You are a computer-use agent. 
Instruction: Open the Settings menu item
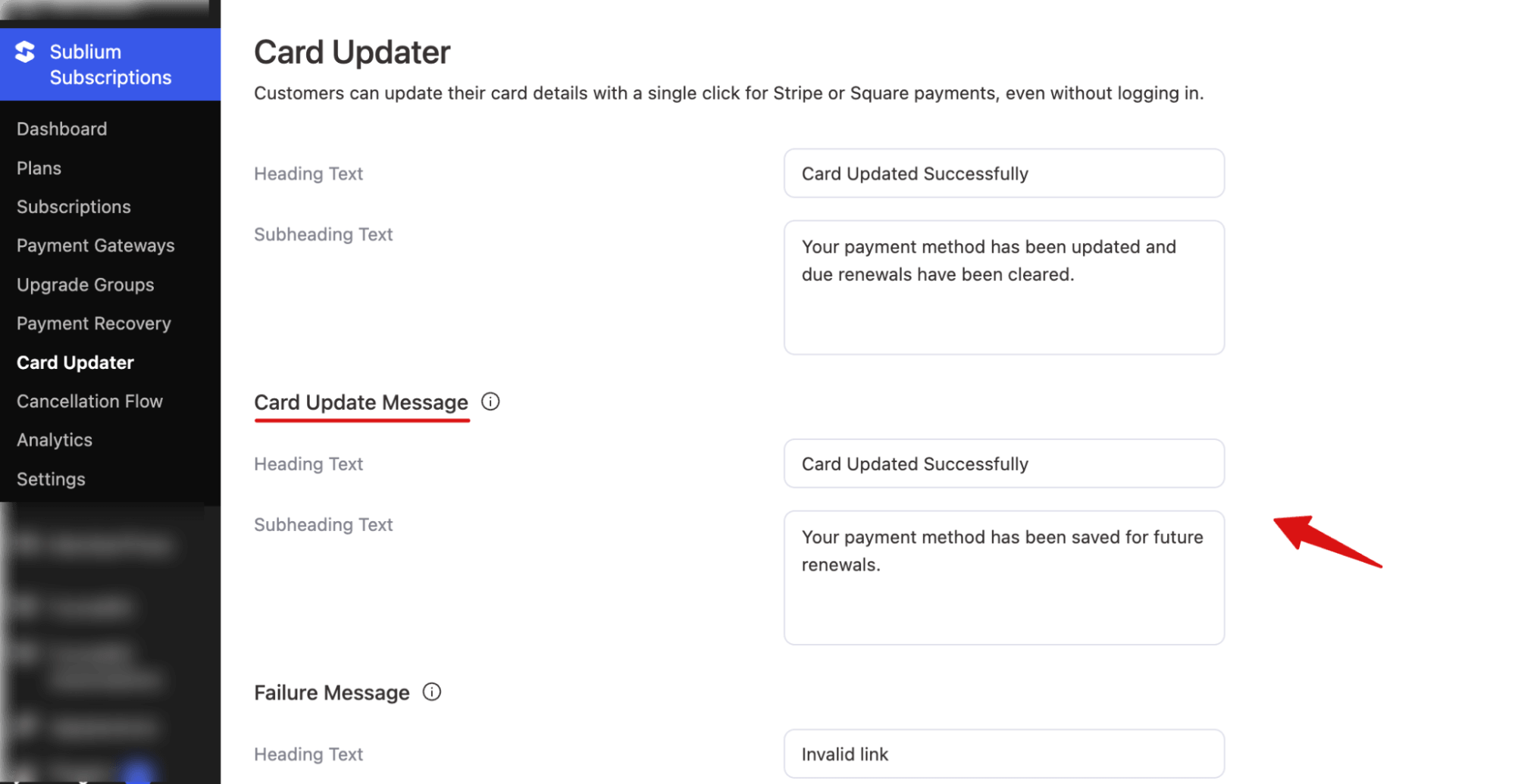[x=51, y=479]
